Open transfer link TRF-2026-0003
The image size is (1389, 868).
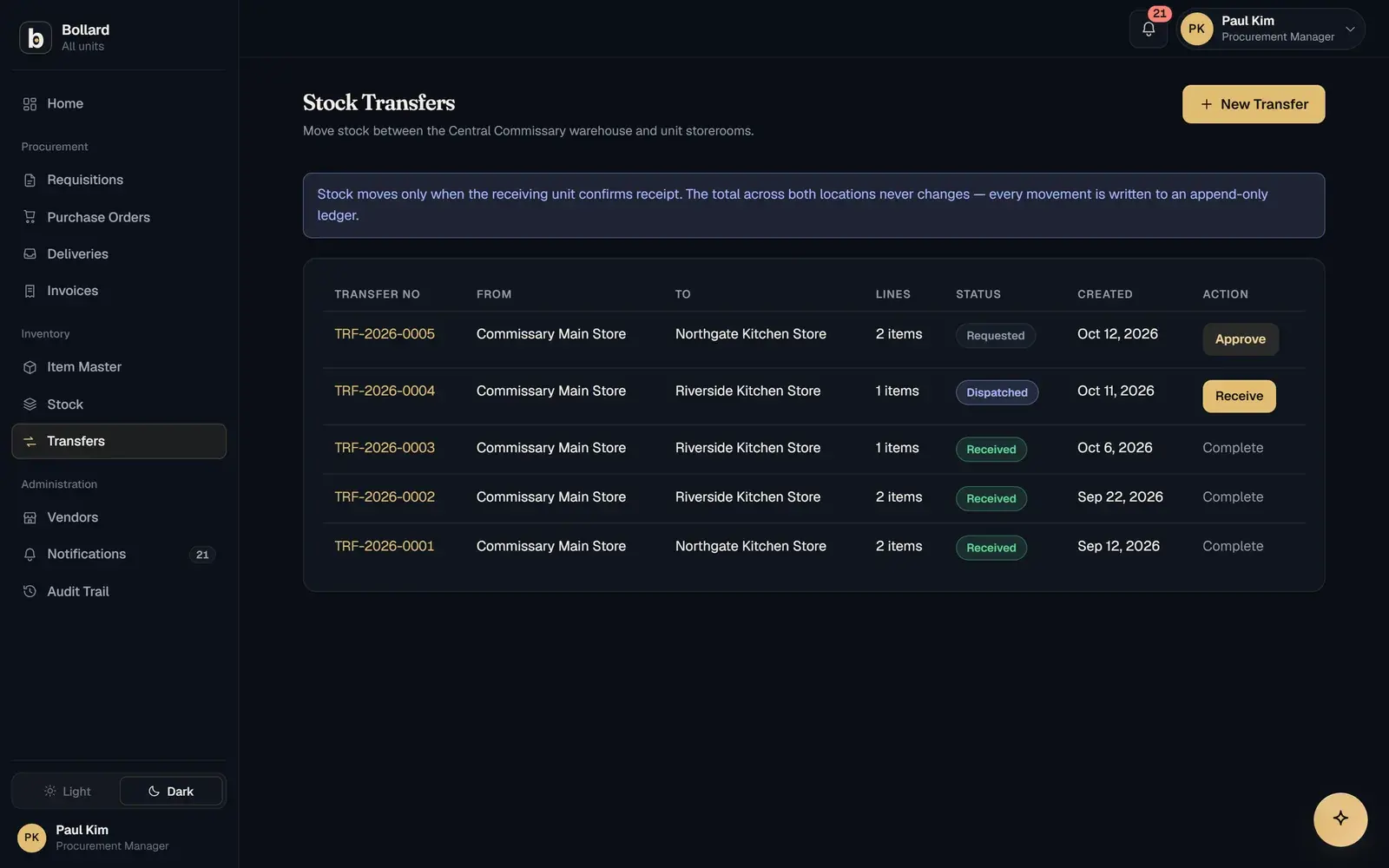pyautogui.click(x=385, y=448)
